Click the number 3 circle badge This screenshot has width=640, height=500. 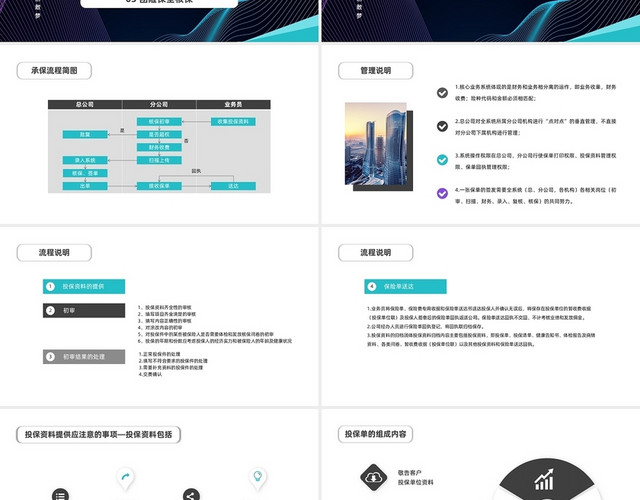(x=50, y=357)
